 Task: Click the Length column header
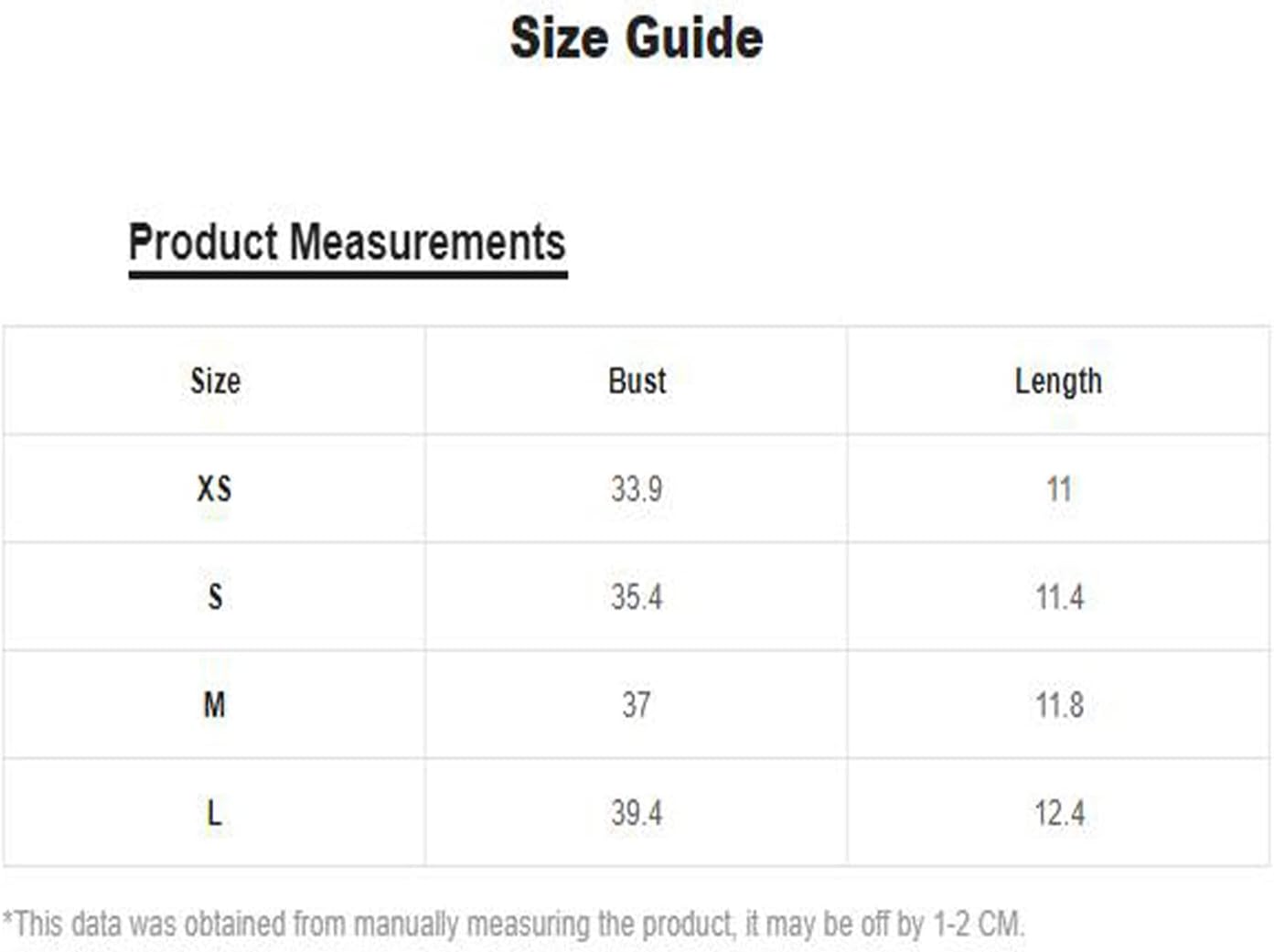pyautogui.click(x=1058, y=381)
